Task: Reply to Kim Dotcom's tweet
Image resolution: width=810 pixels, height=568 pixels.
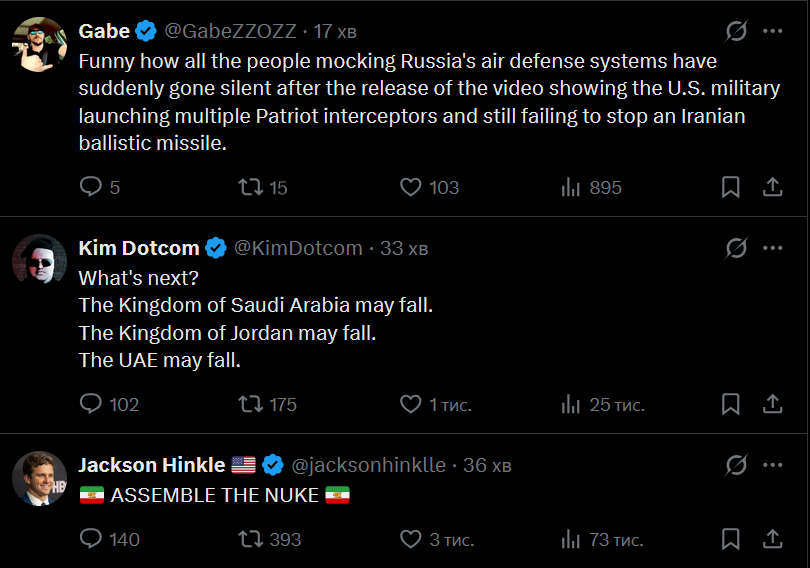Action: (91, 404)
